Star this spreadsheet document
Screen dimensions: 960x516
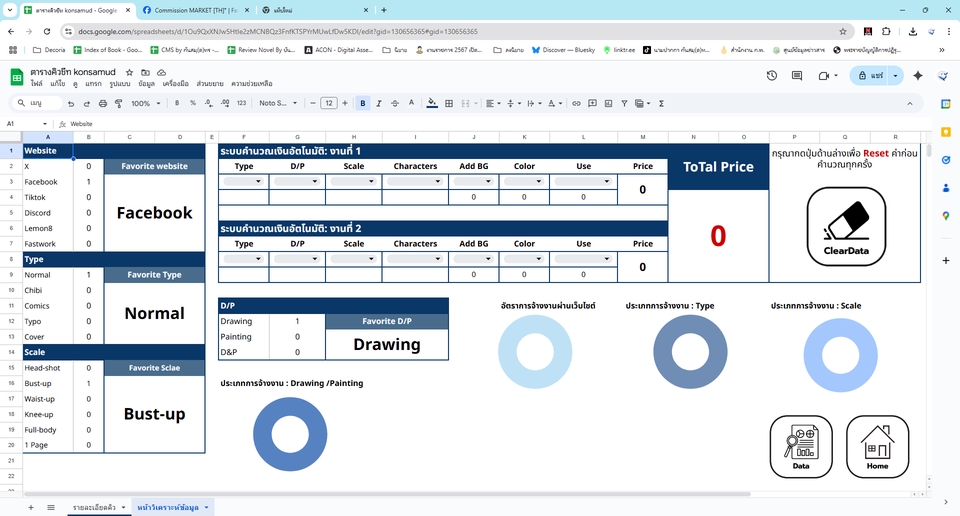coord(131,73)
